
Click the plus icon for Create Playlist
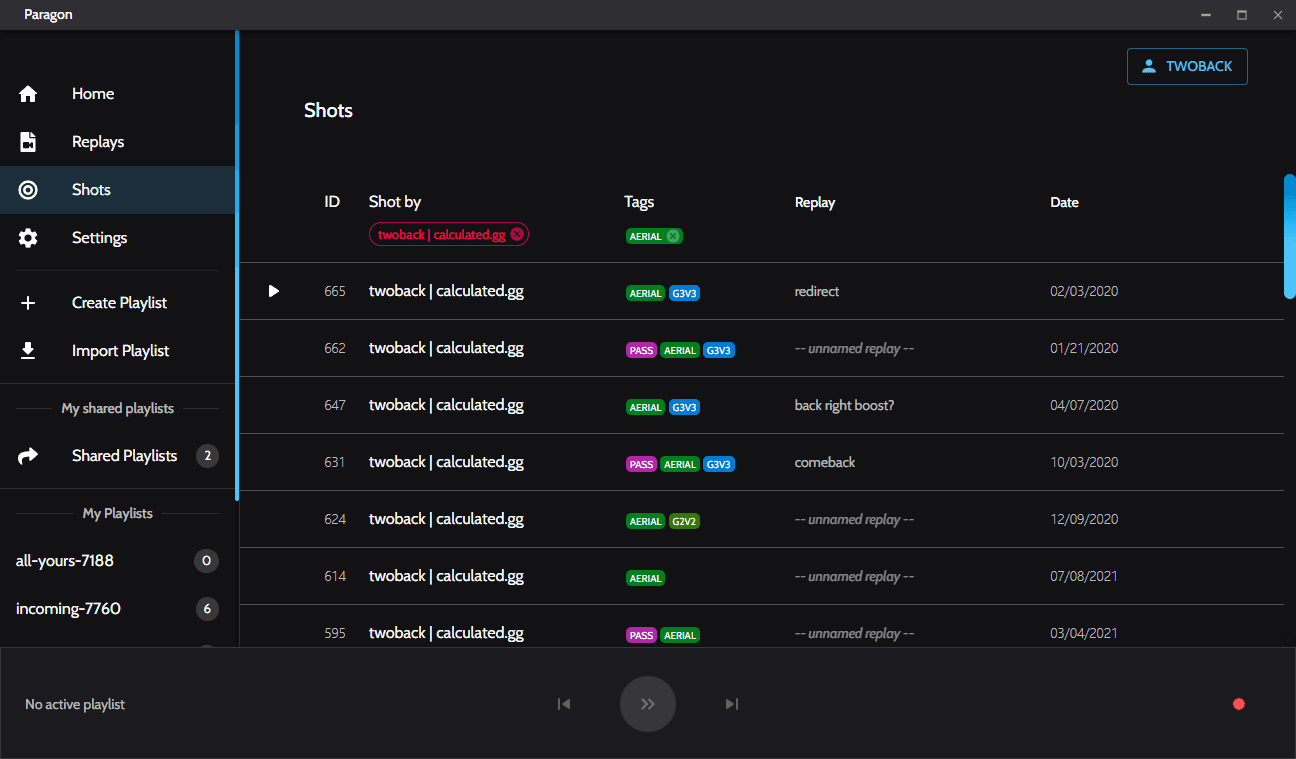click(x=28, y=303)
